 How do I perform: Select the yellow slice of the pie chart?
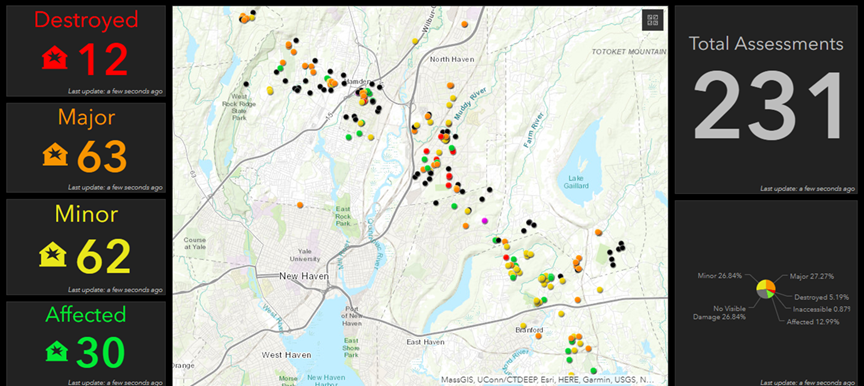762,285
